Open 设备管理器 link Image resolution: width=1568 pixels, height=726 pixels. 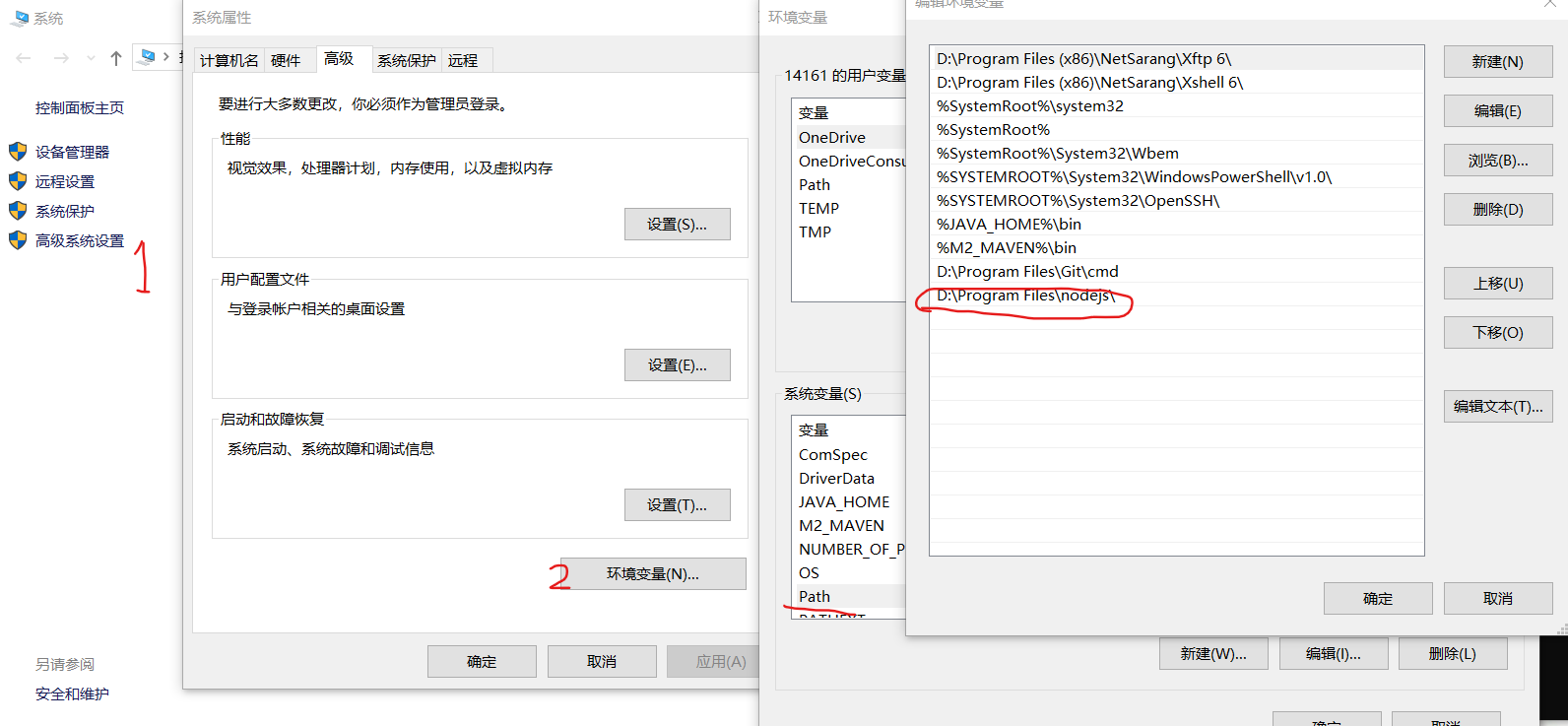[x=73, y=152]
